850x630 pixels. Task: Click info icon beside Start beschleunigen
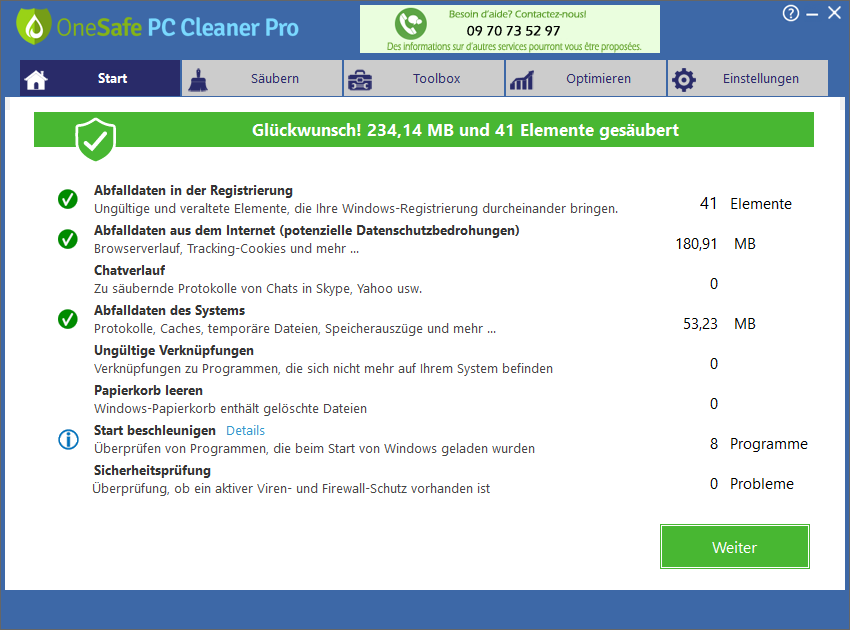68,439
